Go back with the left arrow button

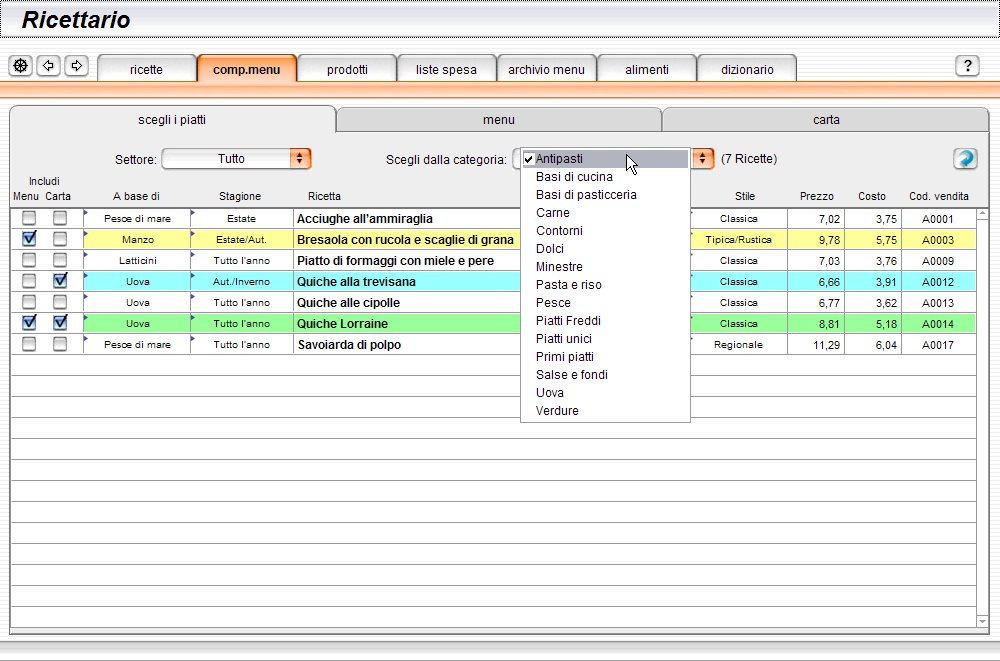(48, 66)
